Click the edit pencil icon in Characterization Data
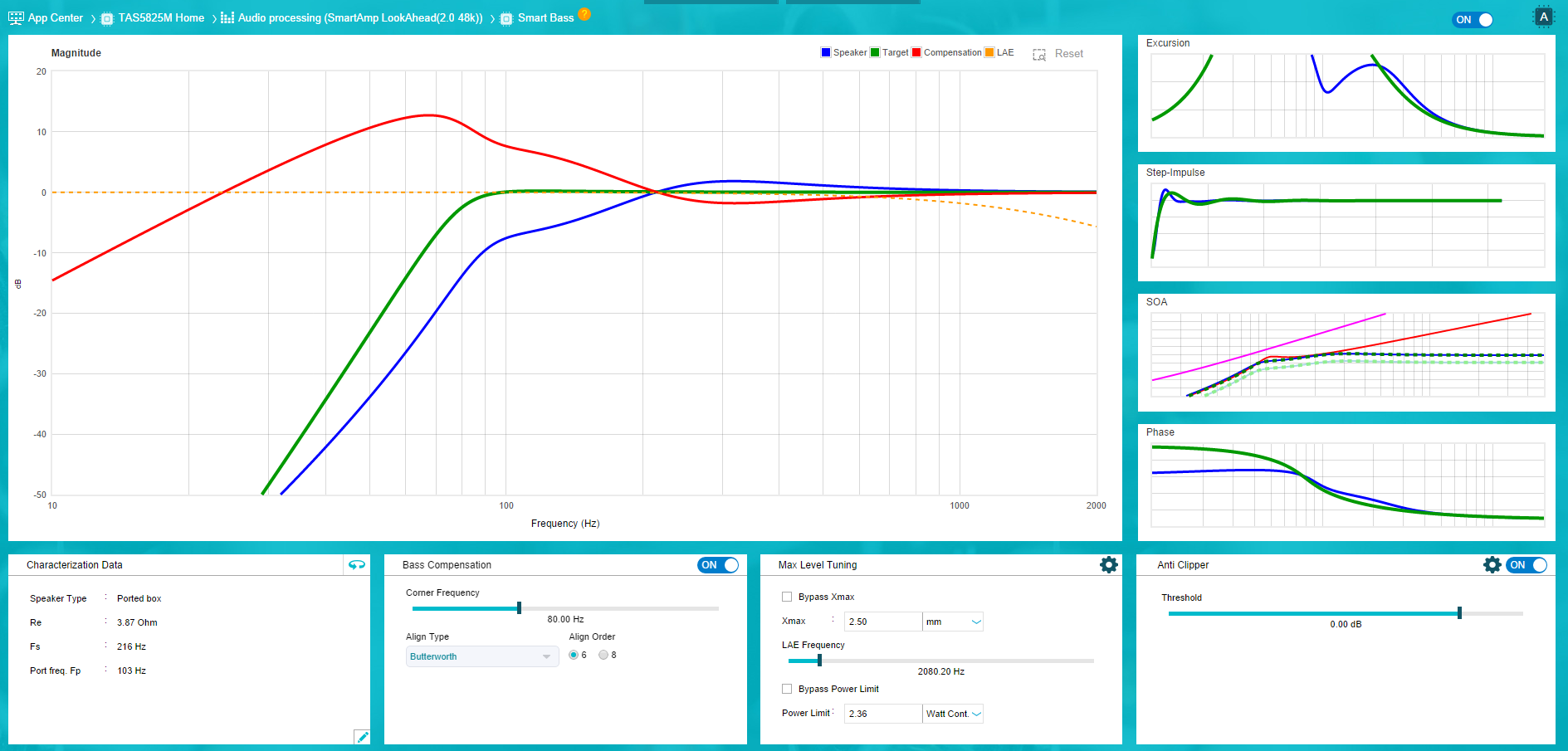 pos(362,737)
